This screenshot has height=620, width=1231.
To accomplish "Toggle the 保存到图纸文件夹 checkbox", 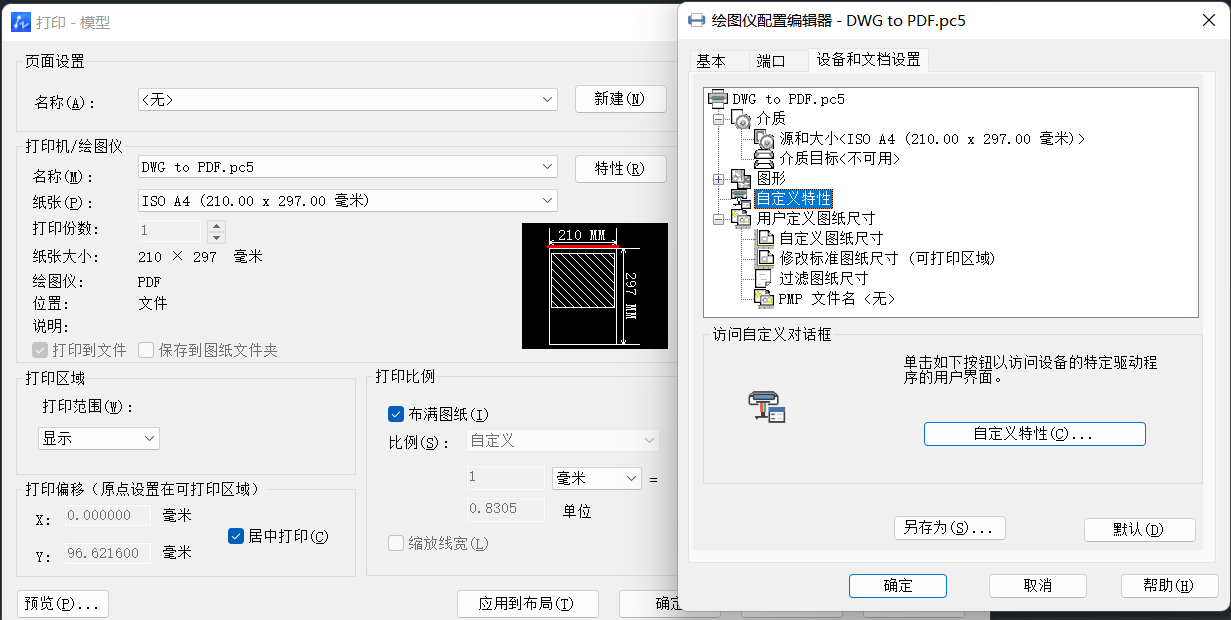I will (x=146, y=350).
